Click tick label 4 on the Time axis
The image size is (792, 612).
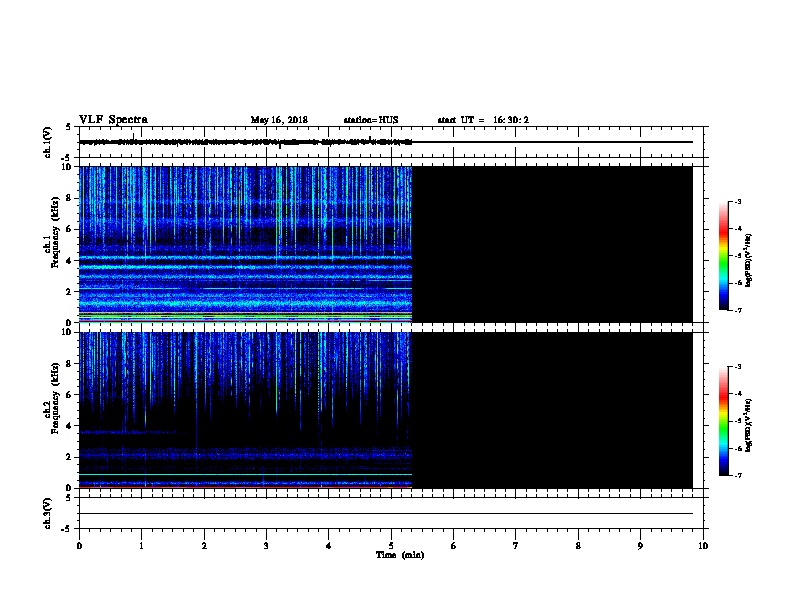tap(329, 546)
